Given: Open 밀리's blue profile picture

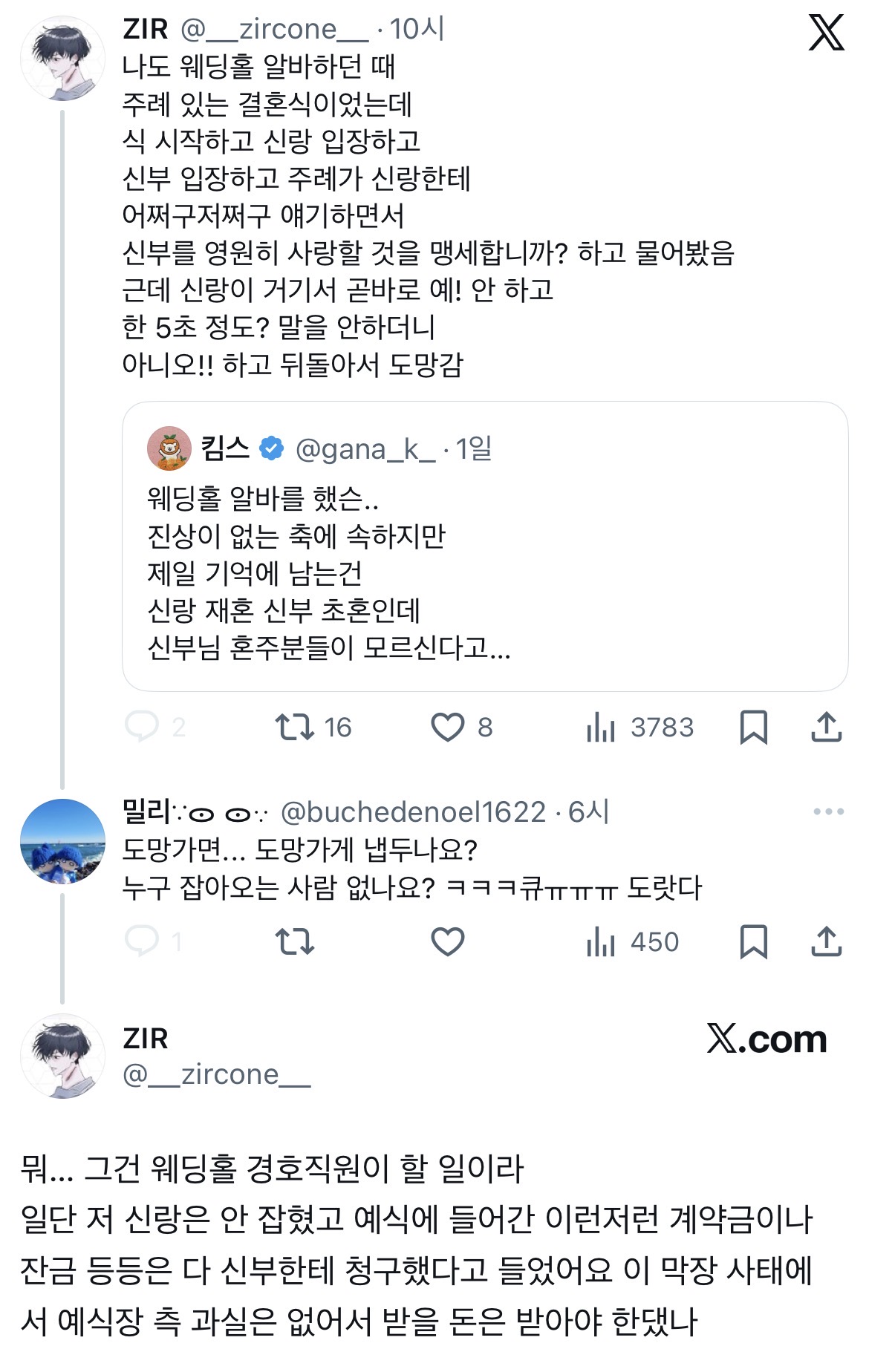Looking at the screenshot, I should point(62,841).
